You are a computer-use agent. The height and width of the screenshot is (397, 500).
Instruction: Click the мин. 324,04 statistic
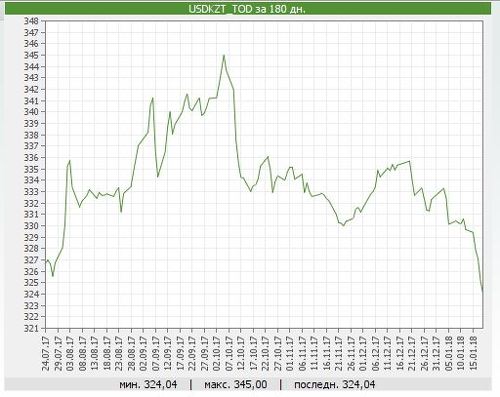pos(148,385)
